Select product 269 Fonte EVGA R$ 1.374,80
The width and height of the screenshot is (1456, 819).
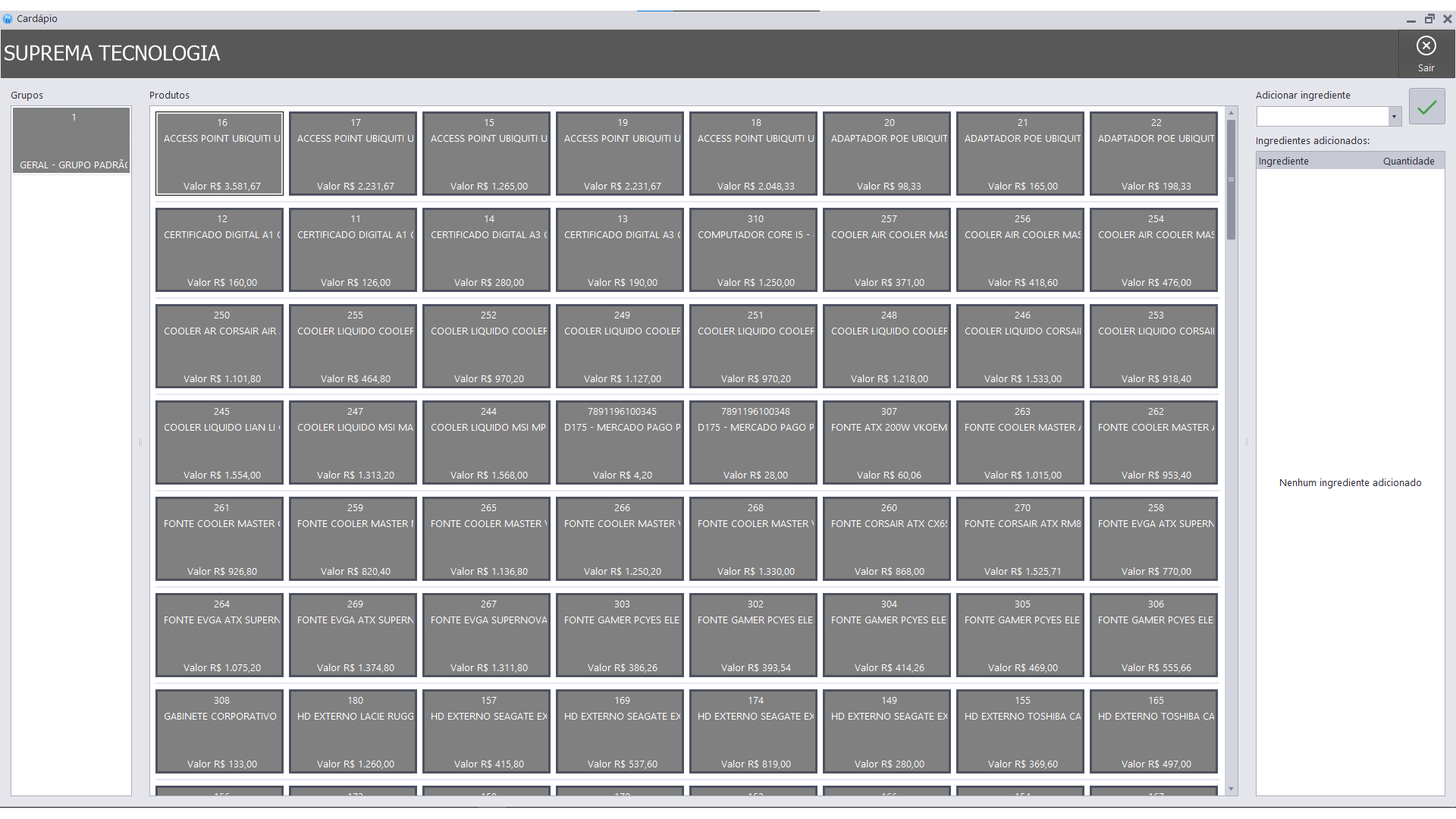(353, 635)
